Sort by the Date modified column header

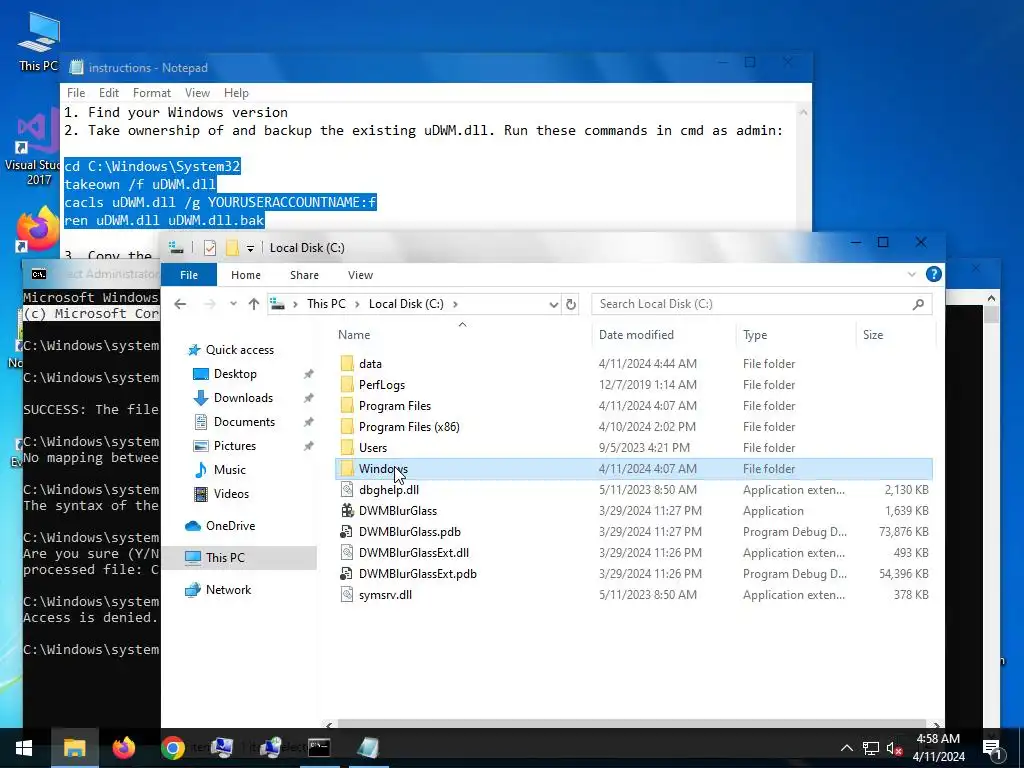(x=636, y=334)
